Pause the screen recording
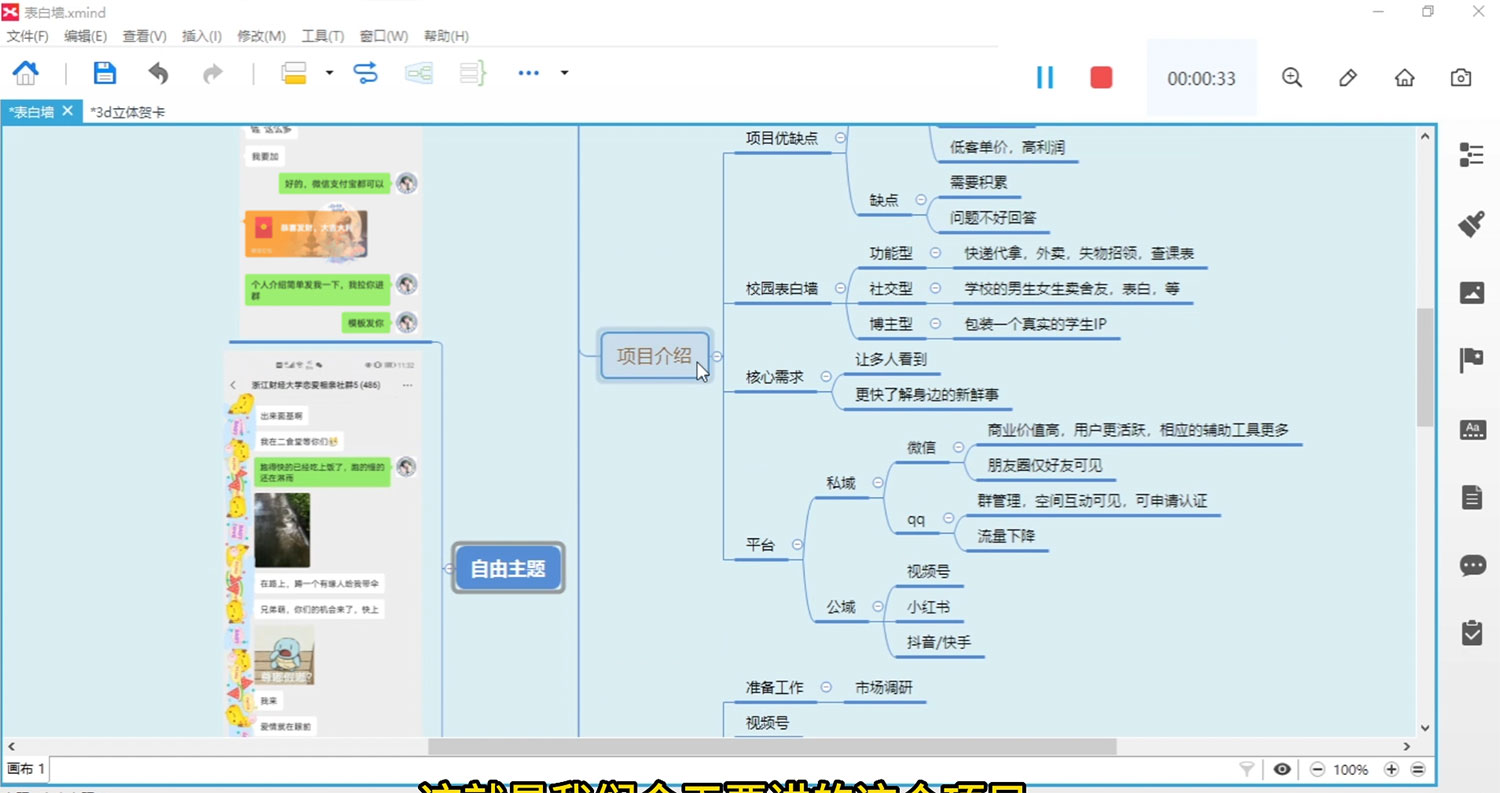Image resolution: width=1500 pixels, height=793 pixels. [1045, 76]
